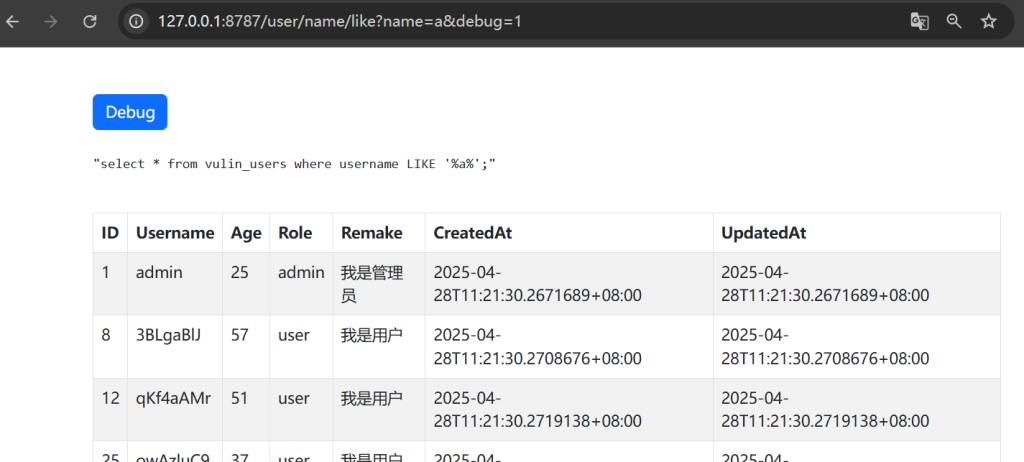Click the Age column header
The image size is (1024, 462).
pyautogui.click(x=246, y=233)
